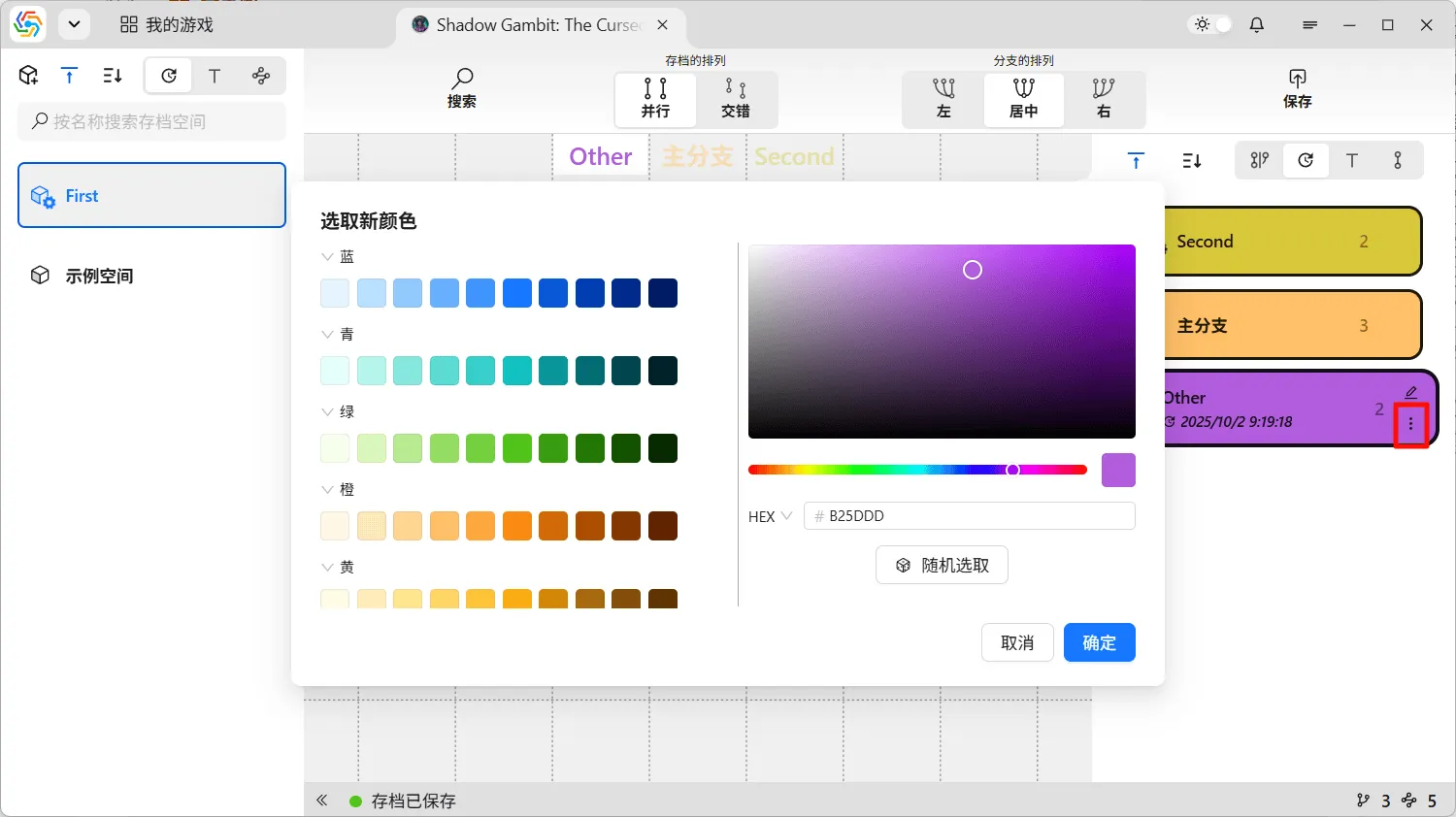Screen dimensions: 1456x817
Task: Open the hamburger menu in title bar
Action: [1309, 25]
